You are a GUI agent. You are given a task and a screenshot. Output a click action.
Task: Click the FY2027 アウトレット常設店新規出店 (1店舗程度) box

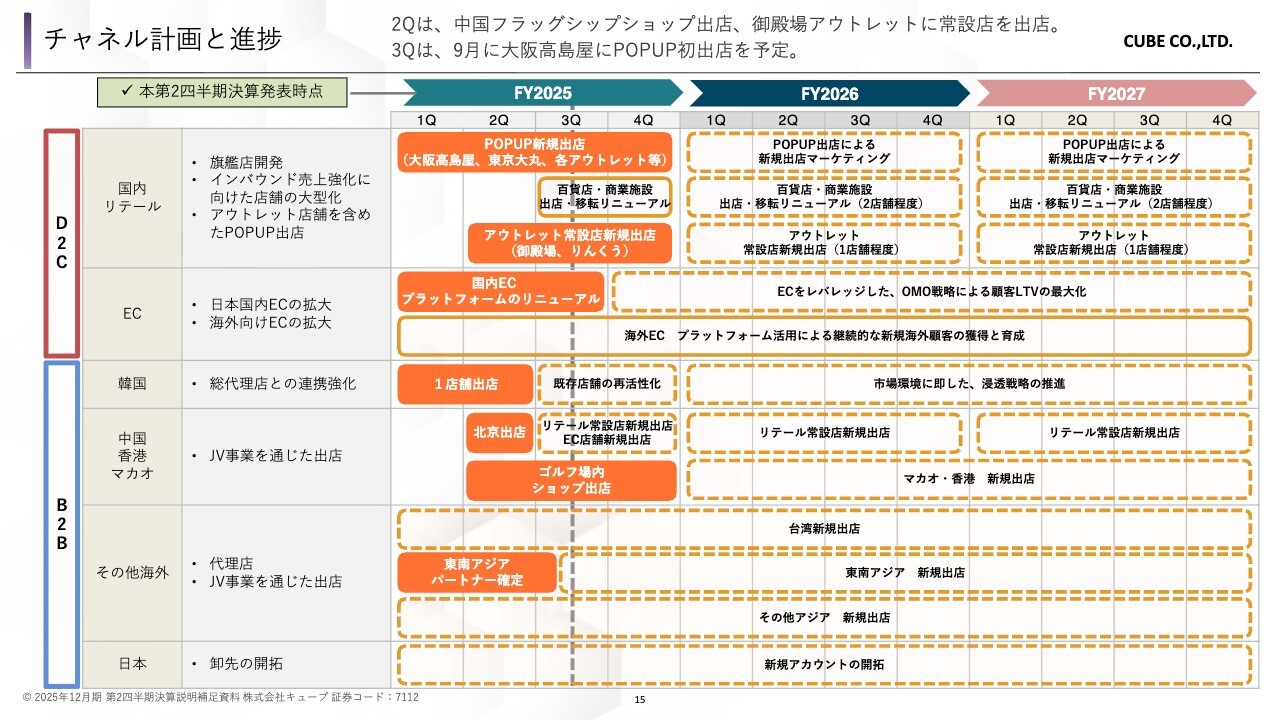point(1113,243)
